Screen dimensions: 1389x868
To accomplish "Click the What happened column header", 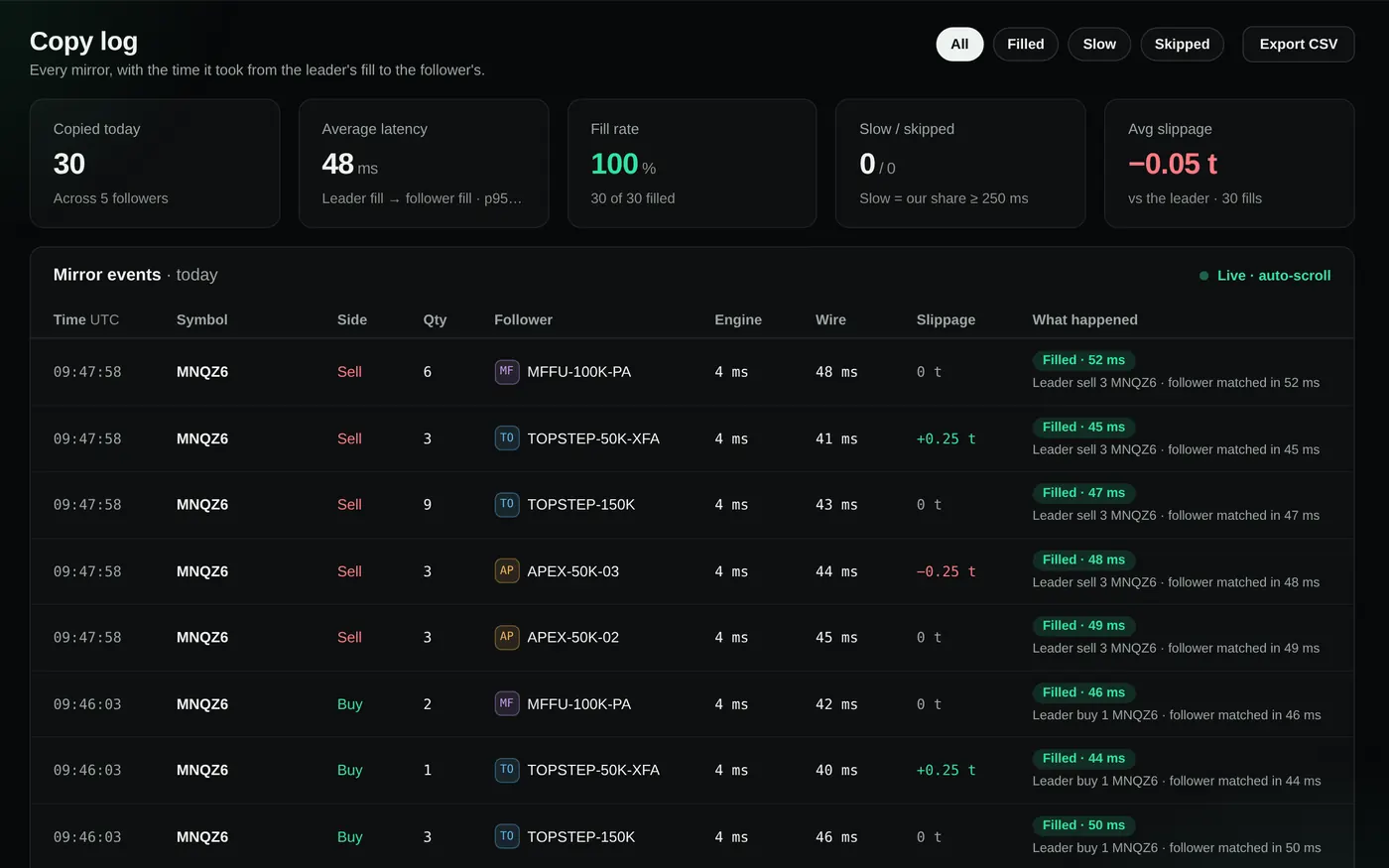I will pyautogui.click(x=1084, y=319).
